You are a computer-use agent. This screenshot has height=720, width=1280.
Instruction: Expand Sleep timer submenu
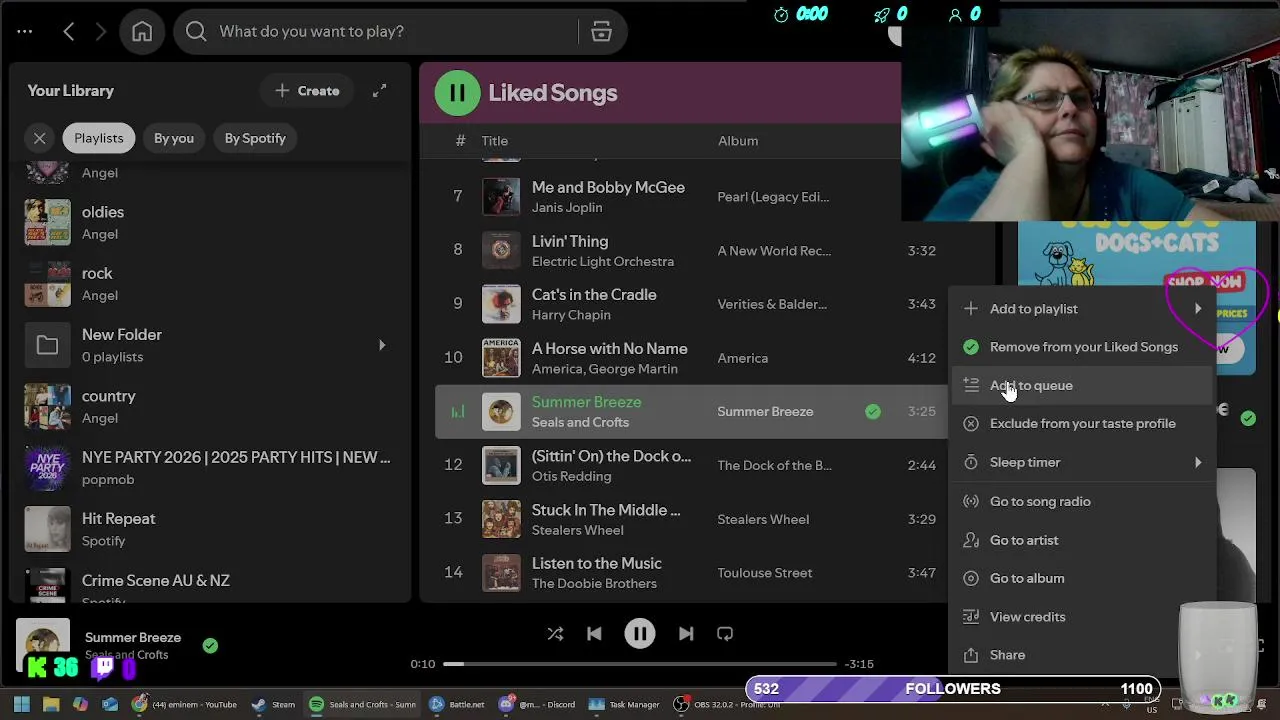coord(1082,463)
